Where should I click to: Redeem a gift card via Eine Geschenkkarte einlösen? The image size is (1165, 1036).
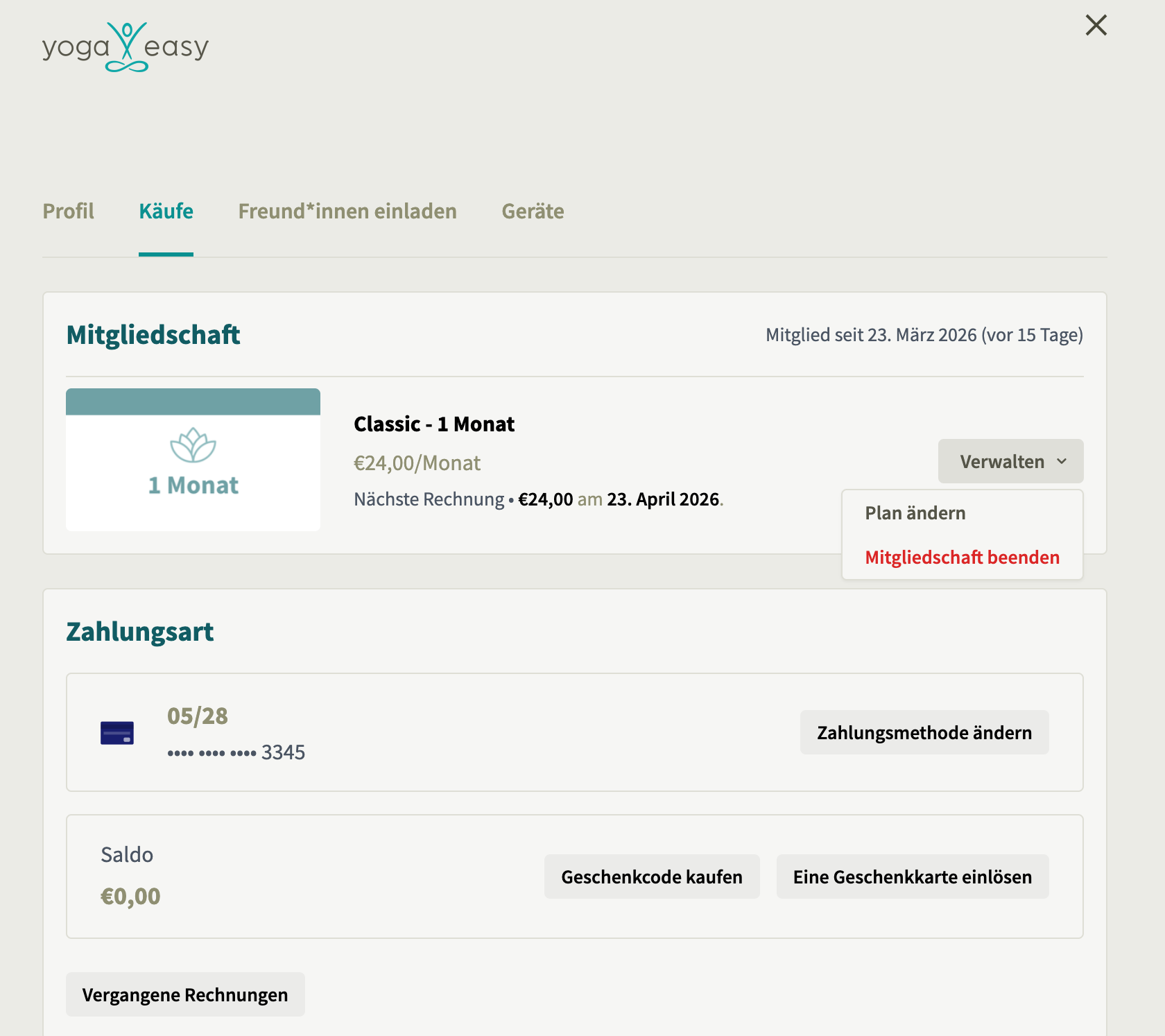point(912,877)
